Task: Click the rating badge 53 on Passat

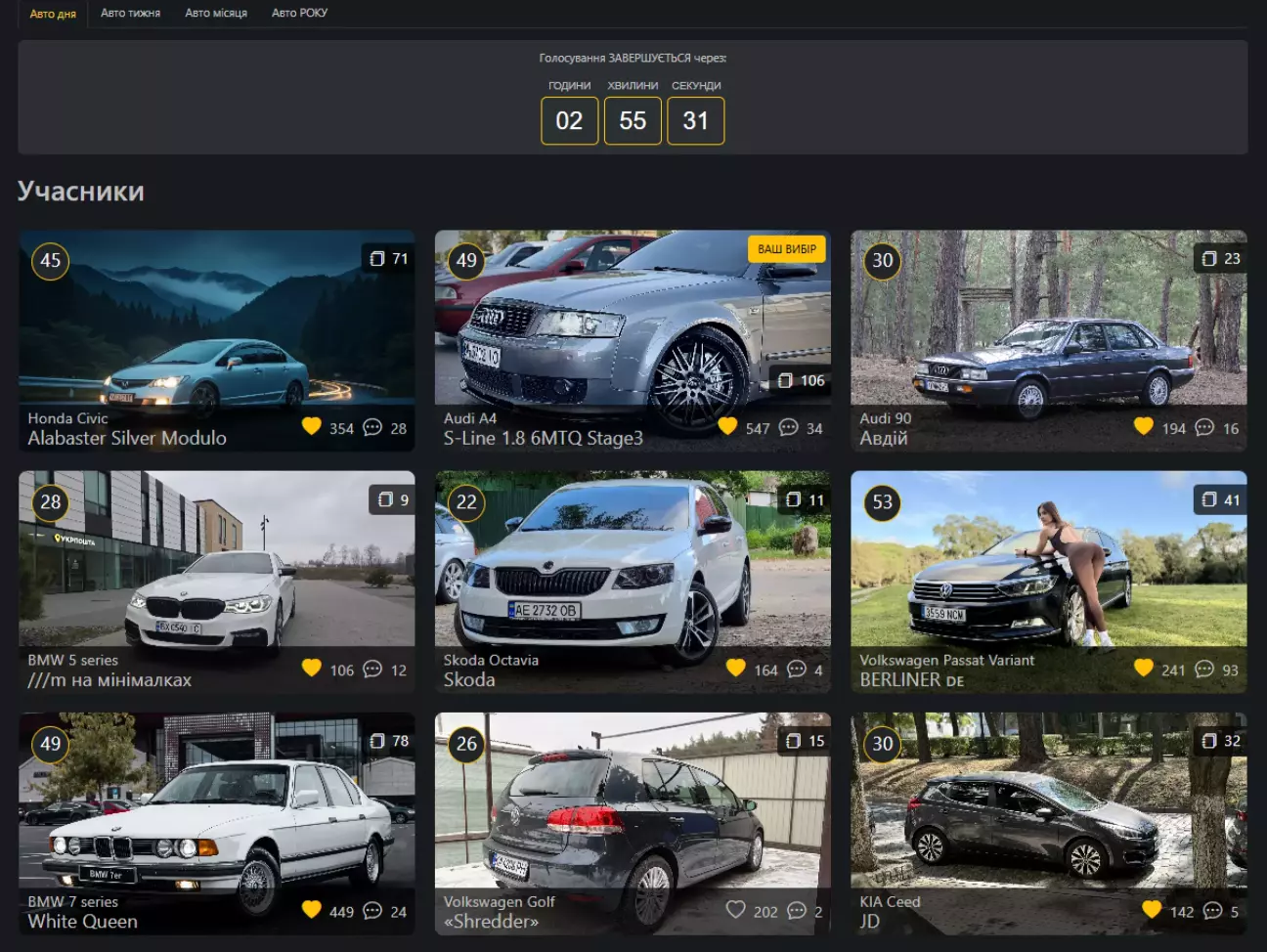Action: click(882, 502)
